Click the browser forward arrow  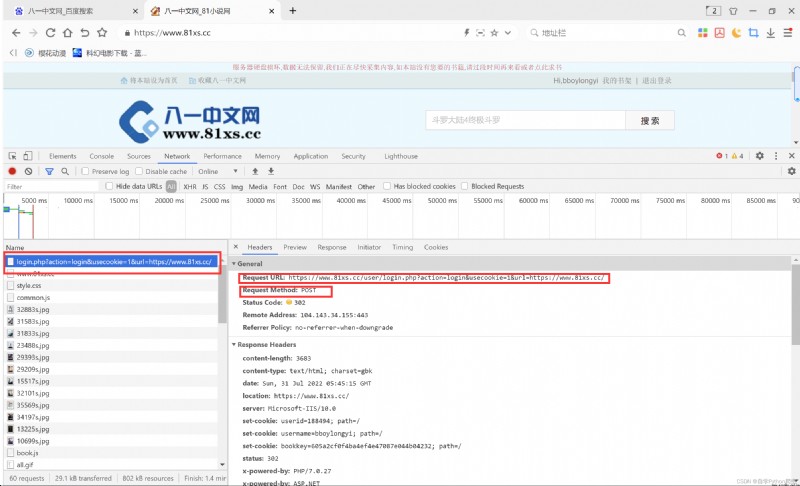(33, 33)
